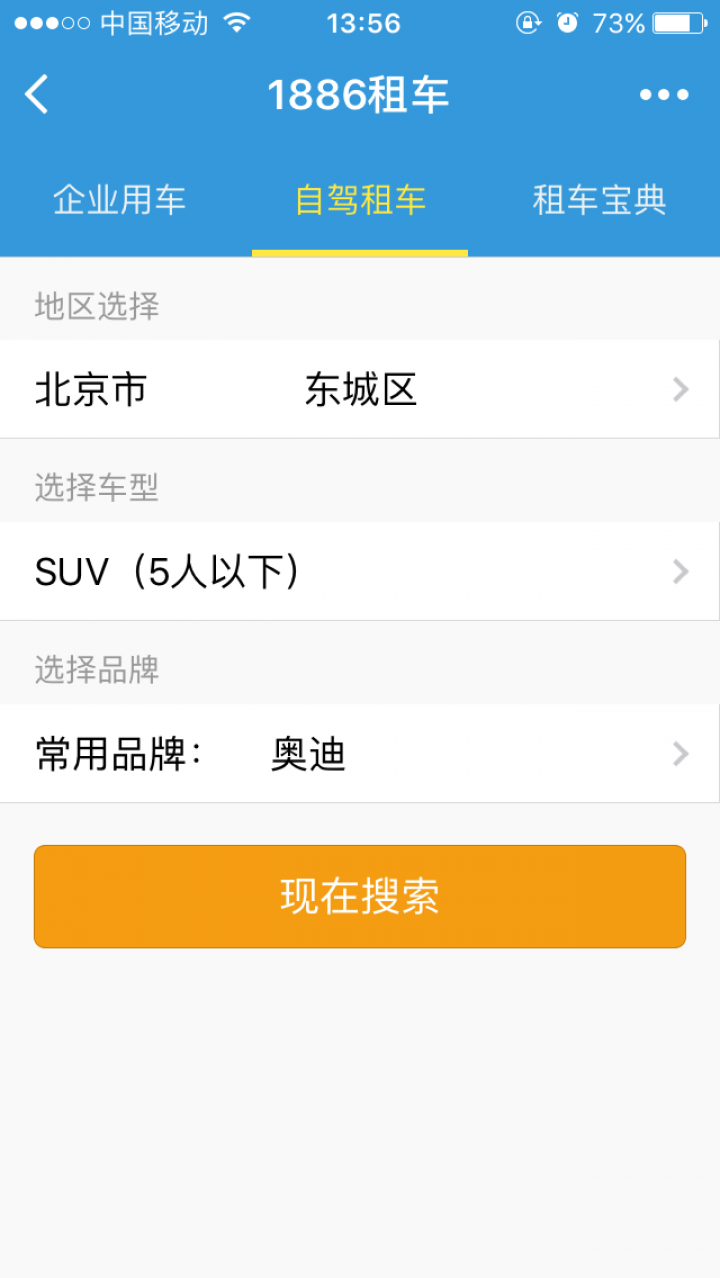Tap the alarm clock status icon
720x1278 pixels.
tap(567, 22)
